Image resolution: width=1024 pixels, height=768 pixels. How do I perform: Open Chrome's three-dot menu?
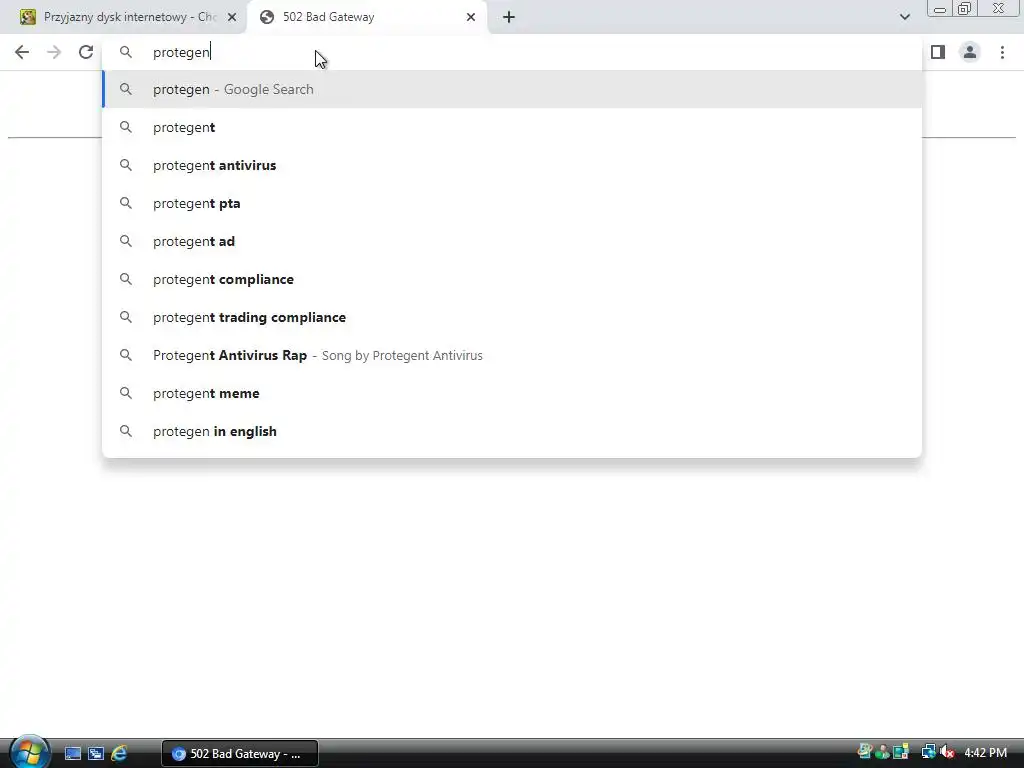[1002, 52]
